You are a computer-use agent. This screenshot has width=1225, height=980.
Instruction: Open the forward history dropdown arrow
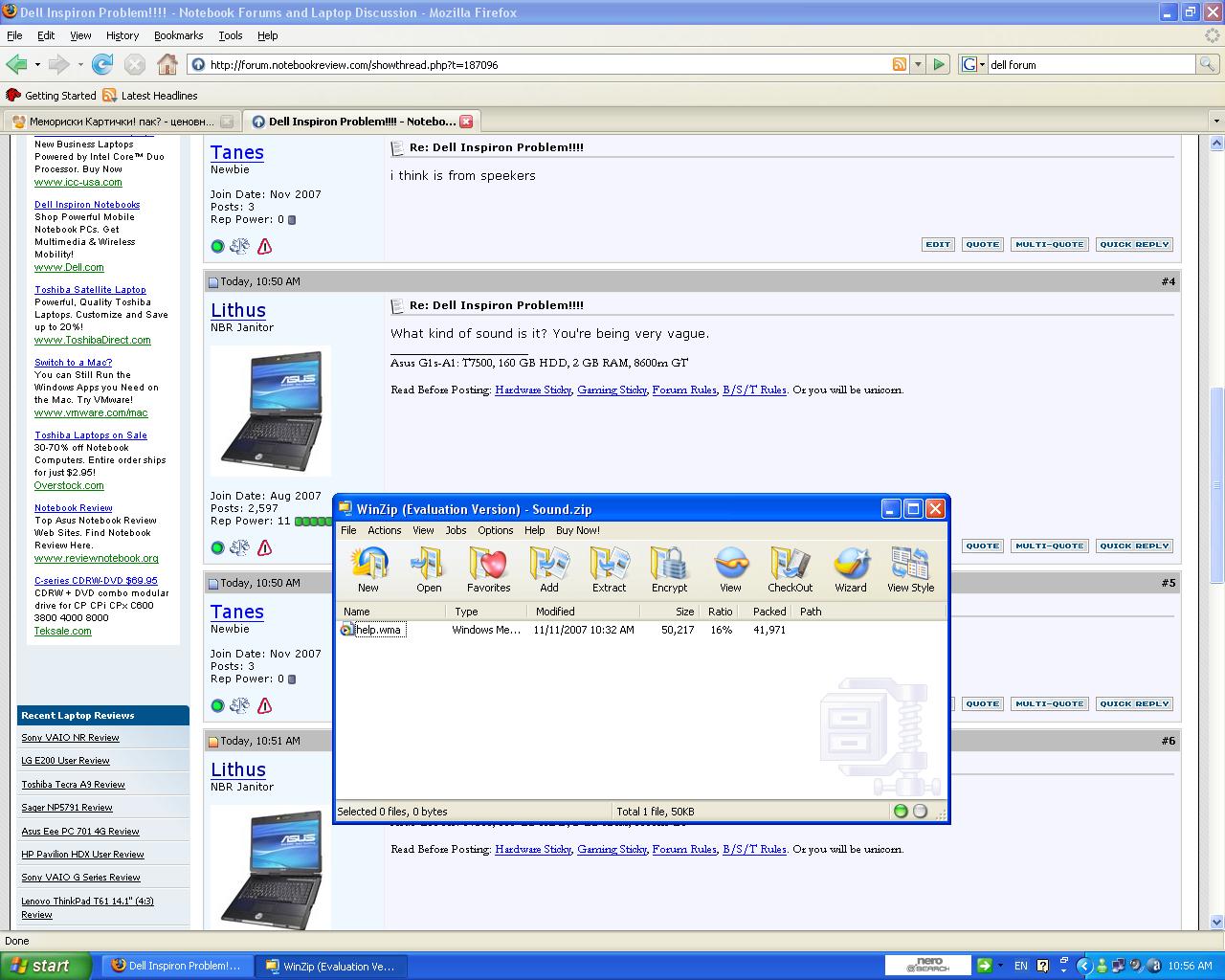point(80,65)
